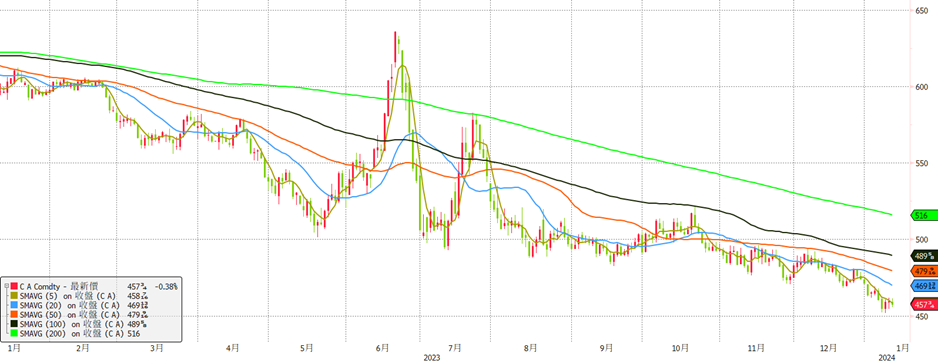This screenshot has height=364, width=938.
Task: Click the 6月 label on time axis
Action: [x=383, y=347]
